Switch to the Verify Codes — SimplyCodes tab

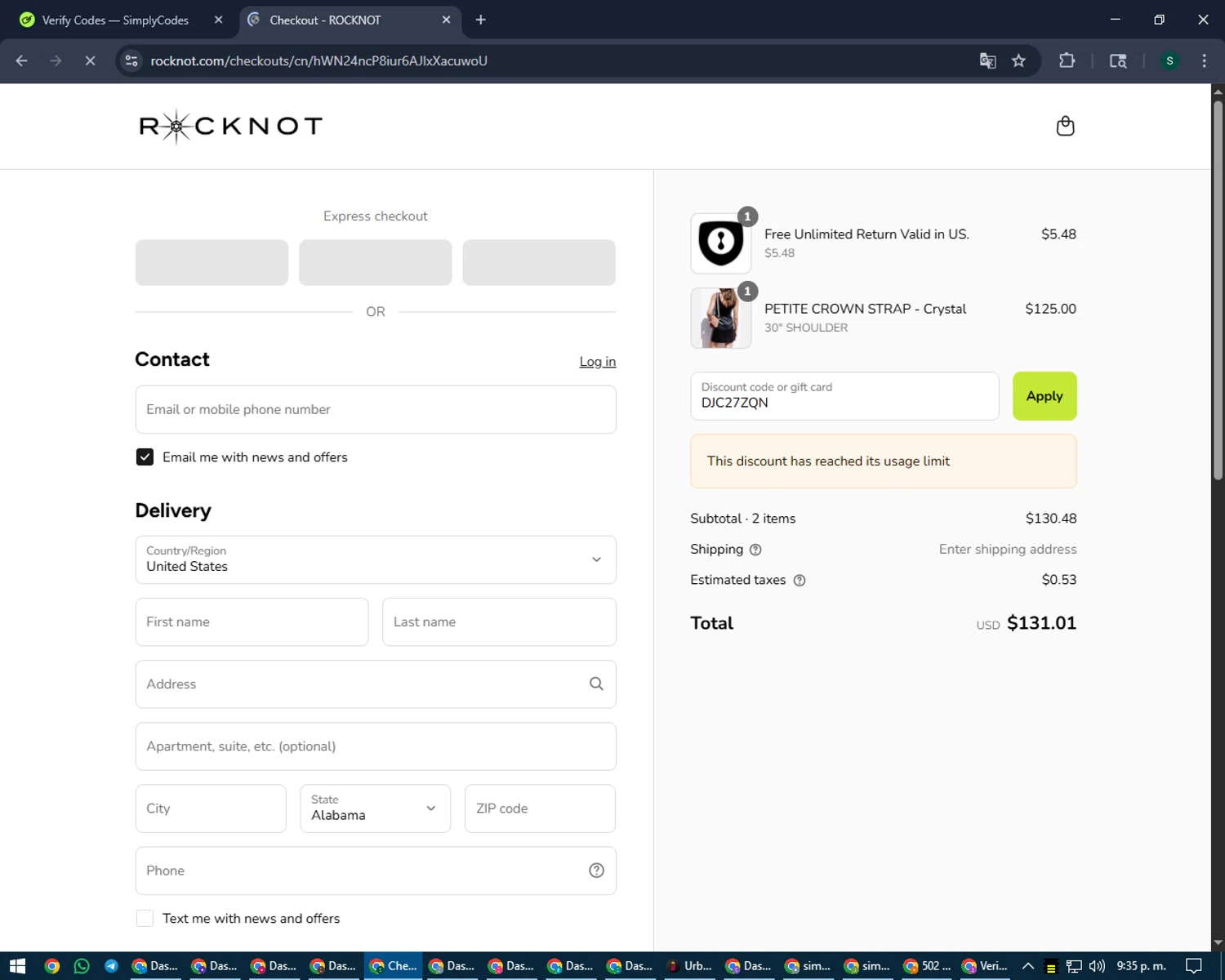[114, 20]
